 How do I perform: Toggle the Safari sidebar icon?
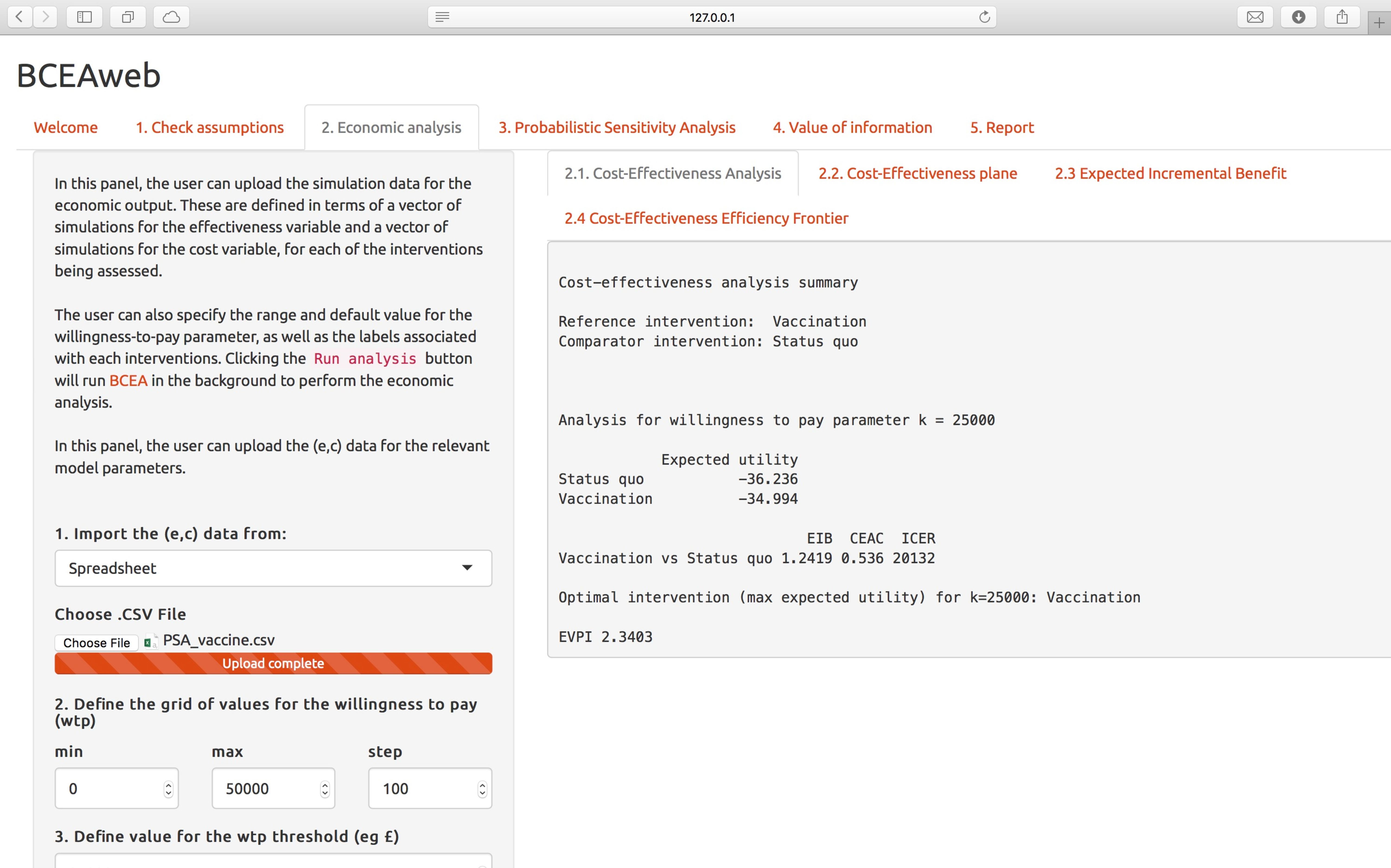[x=84, y=17]
